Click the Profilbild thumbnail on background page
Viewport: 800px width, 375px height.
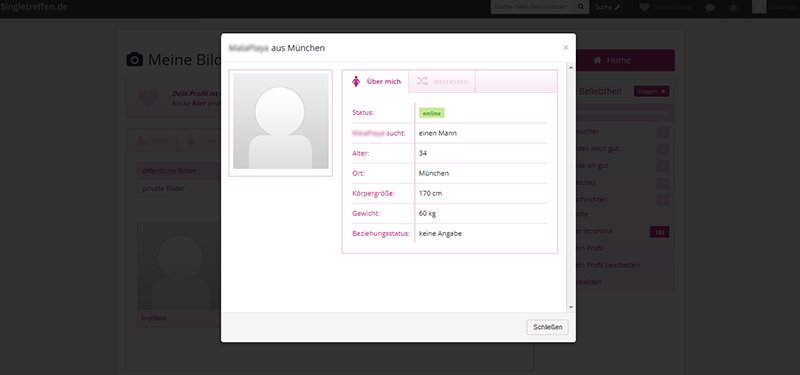point(180,265)
